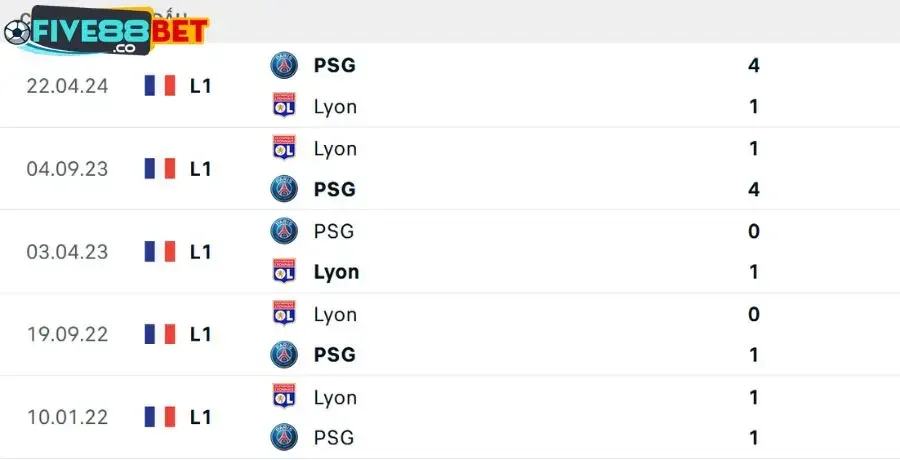Click French flag in the 10.01.22 row
The image size is (900, 460).
coord(160,417)
